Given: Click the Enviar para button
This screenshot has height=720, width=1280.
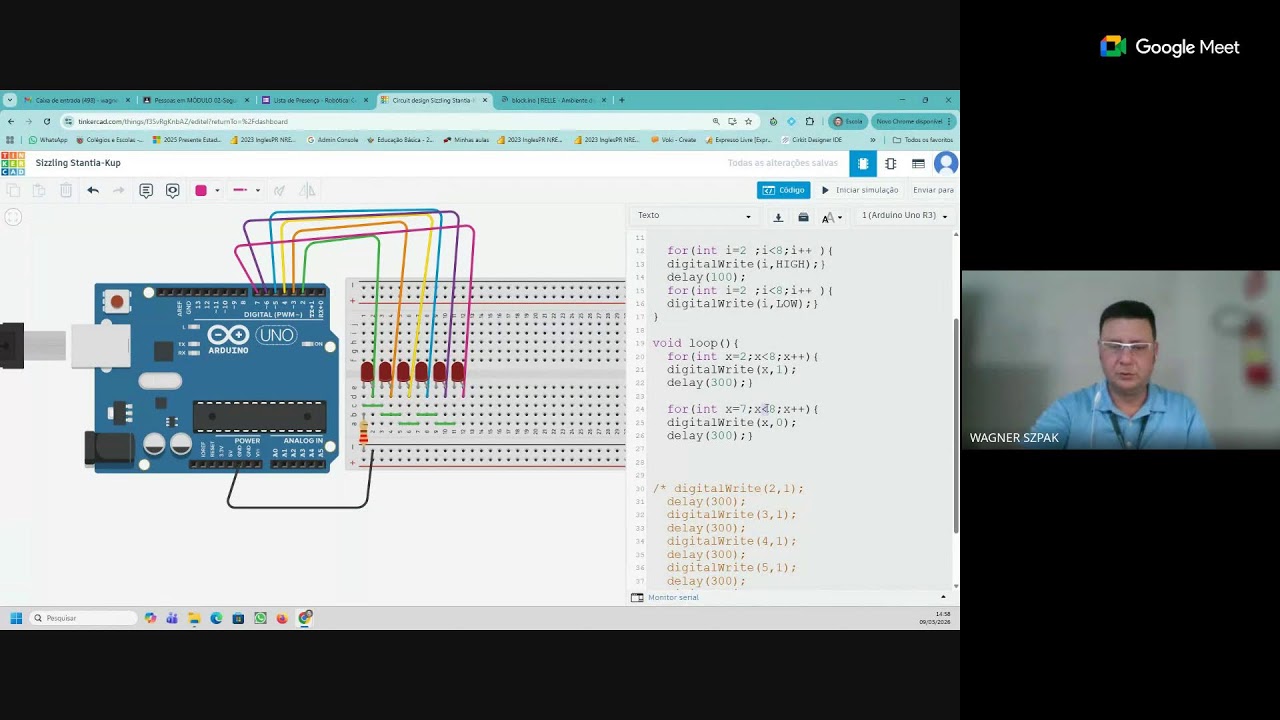Looking at the screenshot, I should [933, 190].
